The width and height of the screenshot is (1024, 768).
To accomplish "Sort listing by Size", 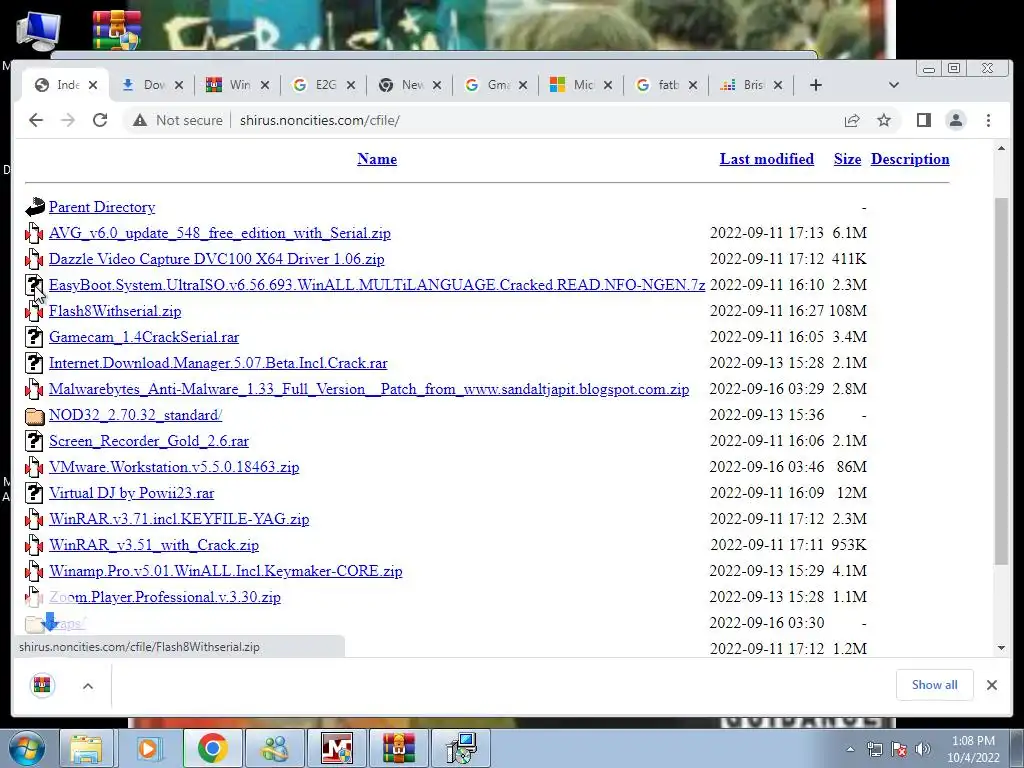I will (847, 159).
